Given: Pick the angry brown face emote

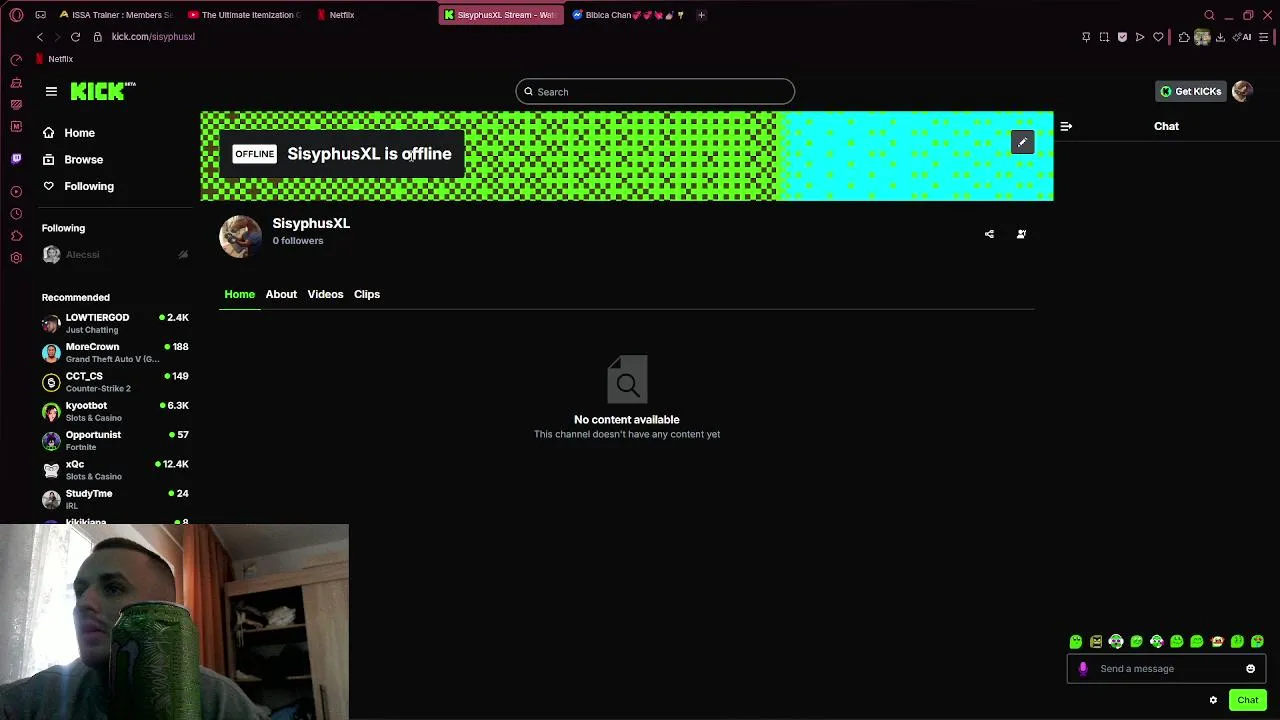Looking at the screenshot, I should pos(1096,642).
